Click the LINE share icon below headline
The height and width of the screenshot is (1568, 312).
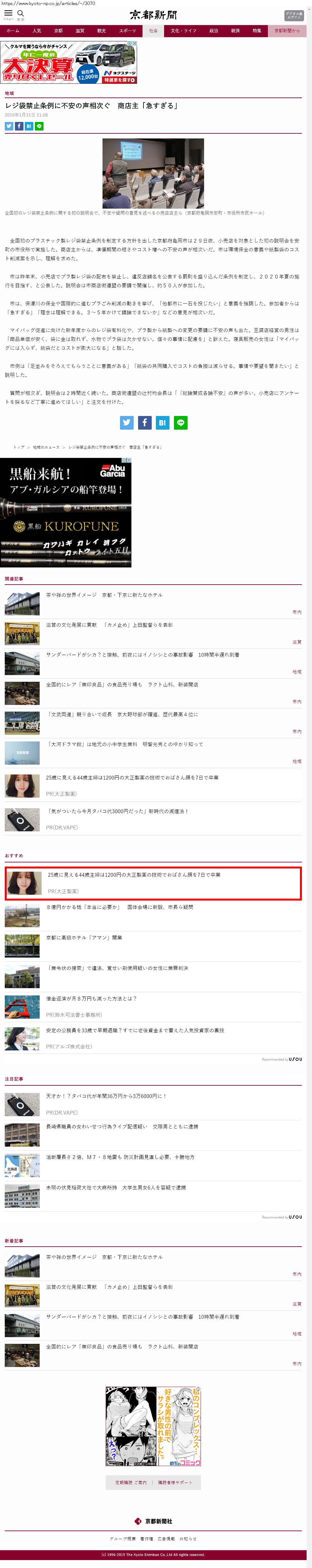point(39,126)
